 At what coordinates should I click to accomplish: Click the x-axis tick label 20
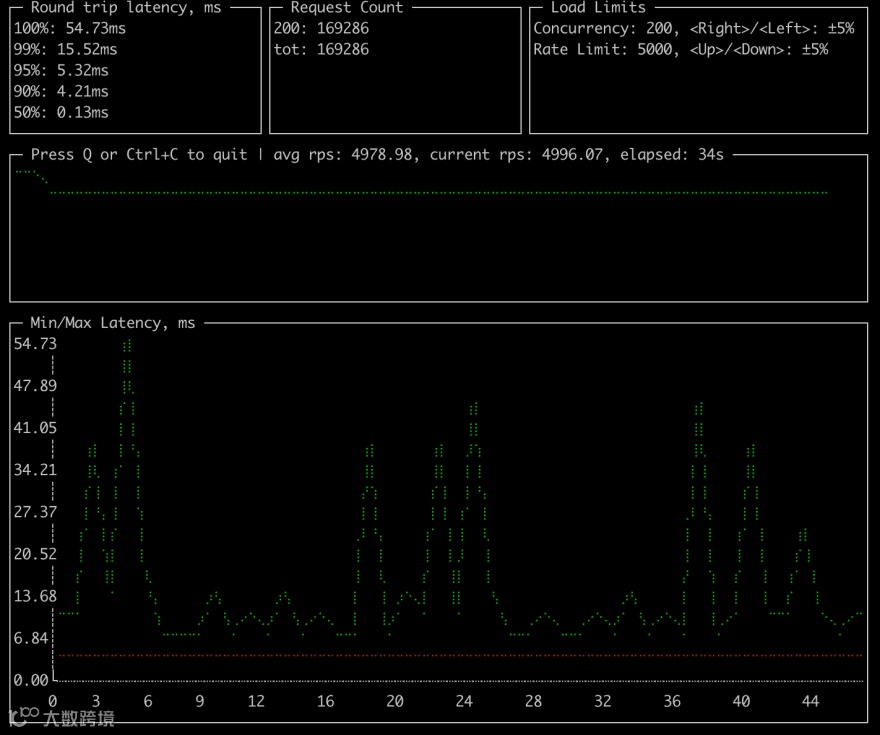tap(395, 701)
